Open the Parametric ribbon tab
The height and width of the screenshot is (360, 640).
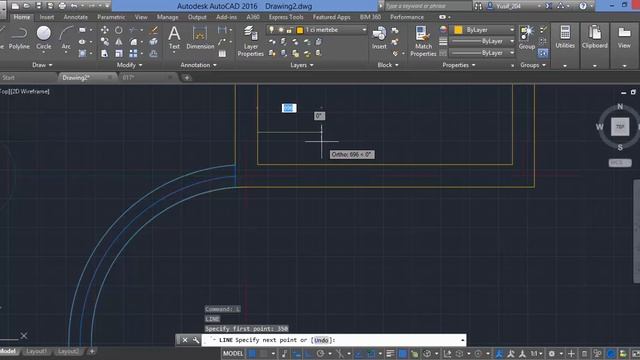pos(111,17)
